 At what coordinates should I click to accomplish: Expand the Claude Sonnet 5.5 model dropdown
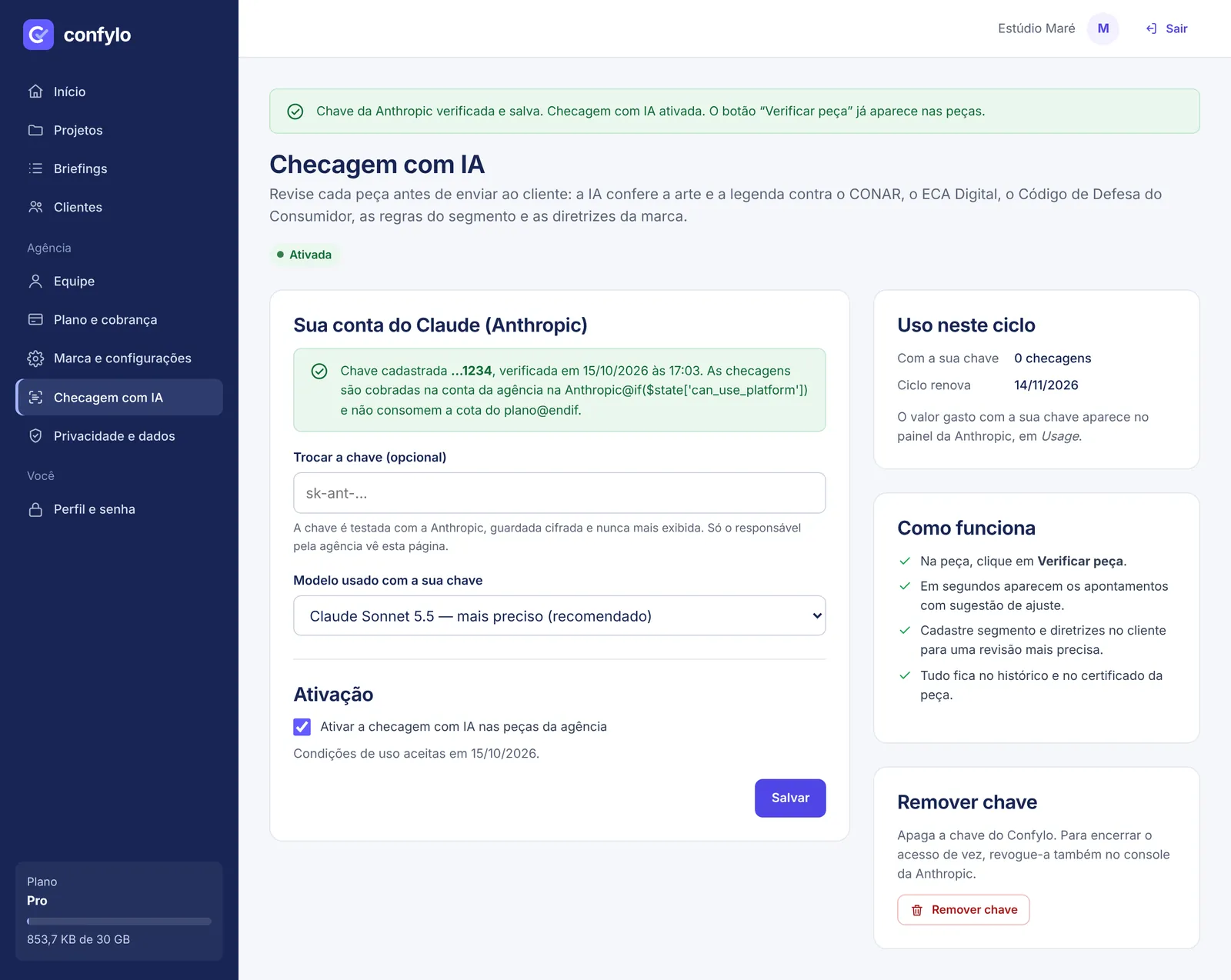559,616
